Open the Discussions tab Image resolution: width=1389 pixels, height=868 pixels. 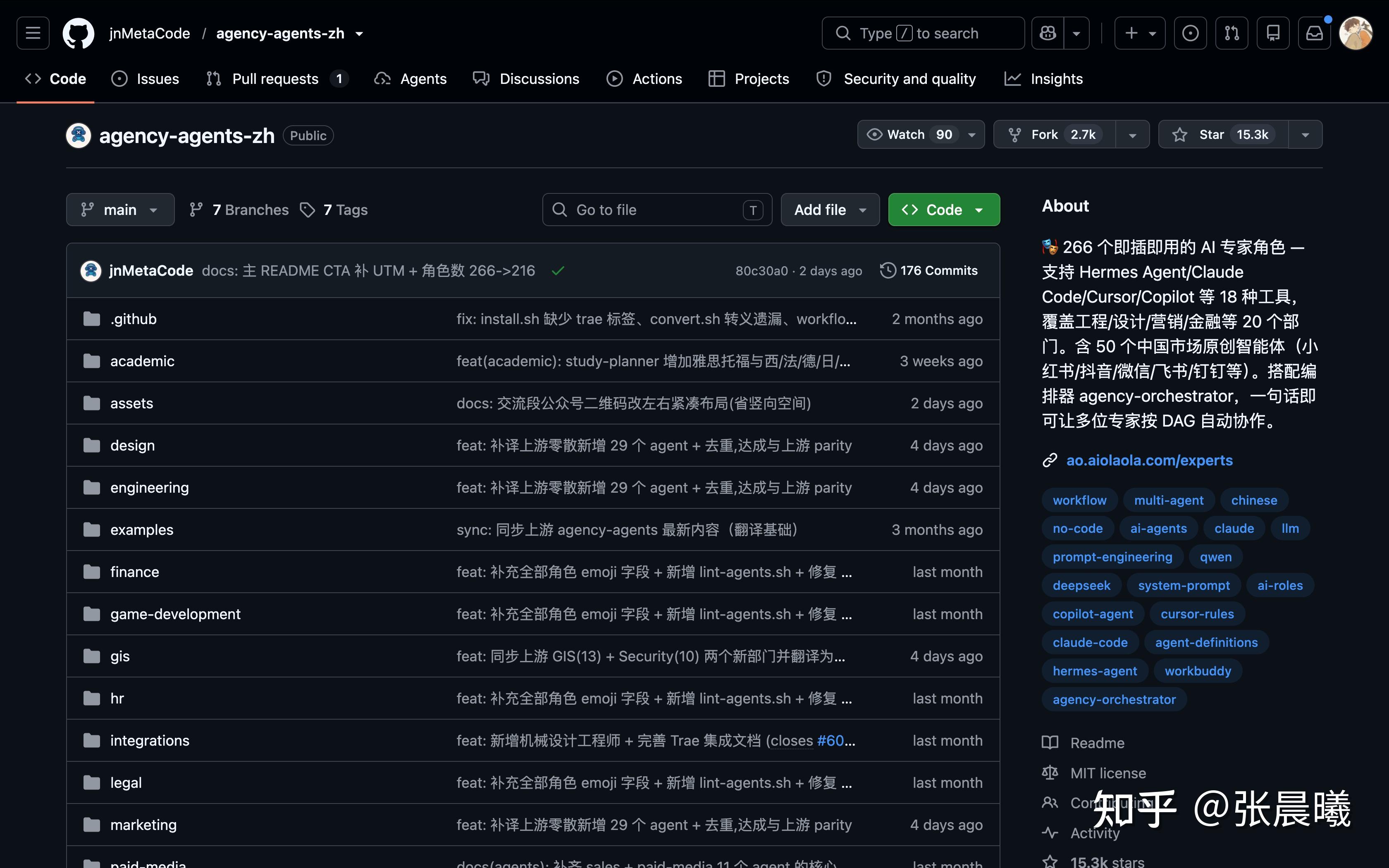[x=526, y=79]
